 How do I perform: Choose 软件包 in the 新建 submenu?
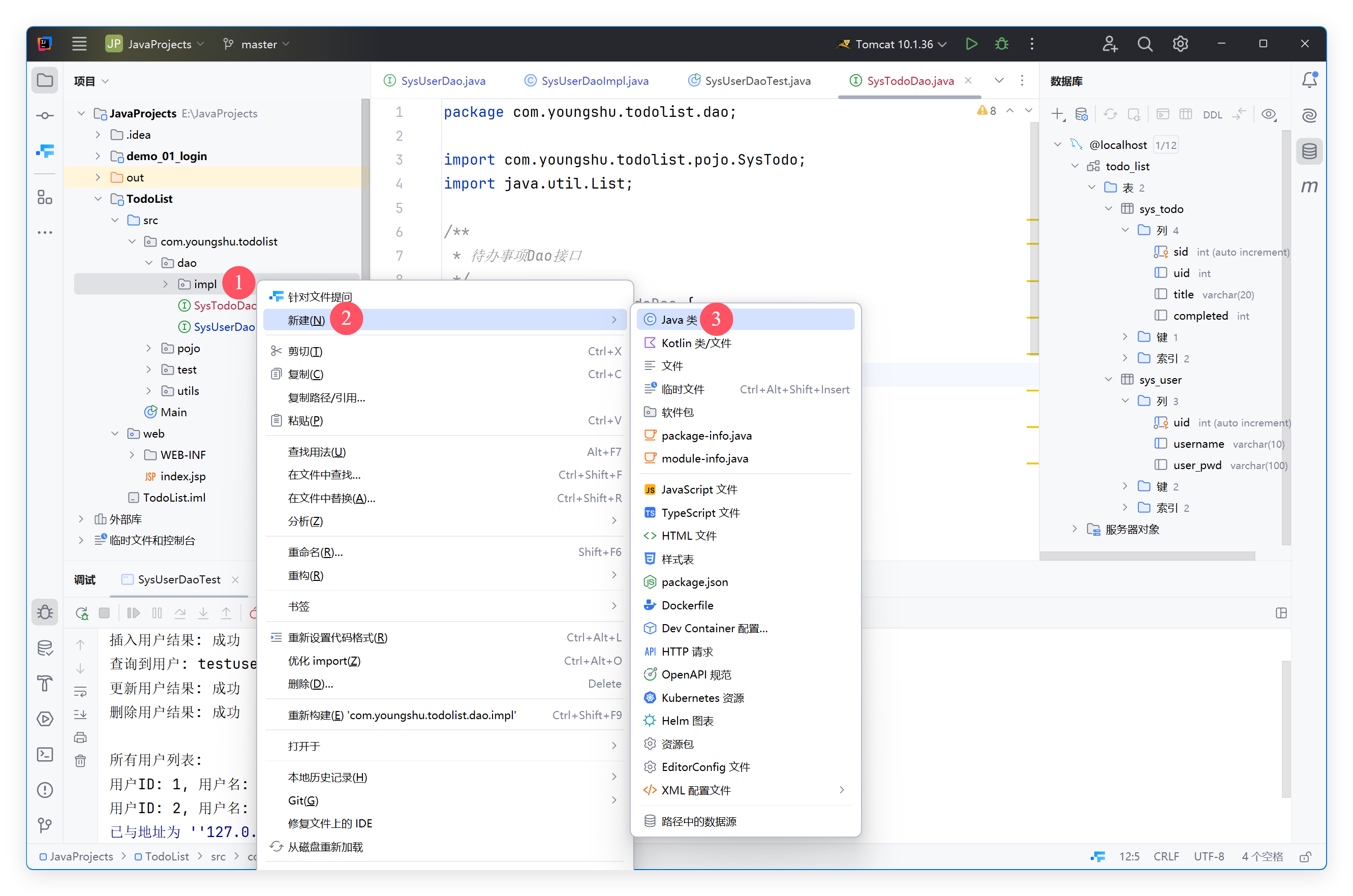tap(745, 412)
